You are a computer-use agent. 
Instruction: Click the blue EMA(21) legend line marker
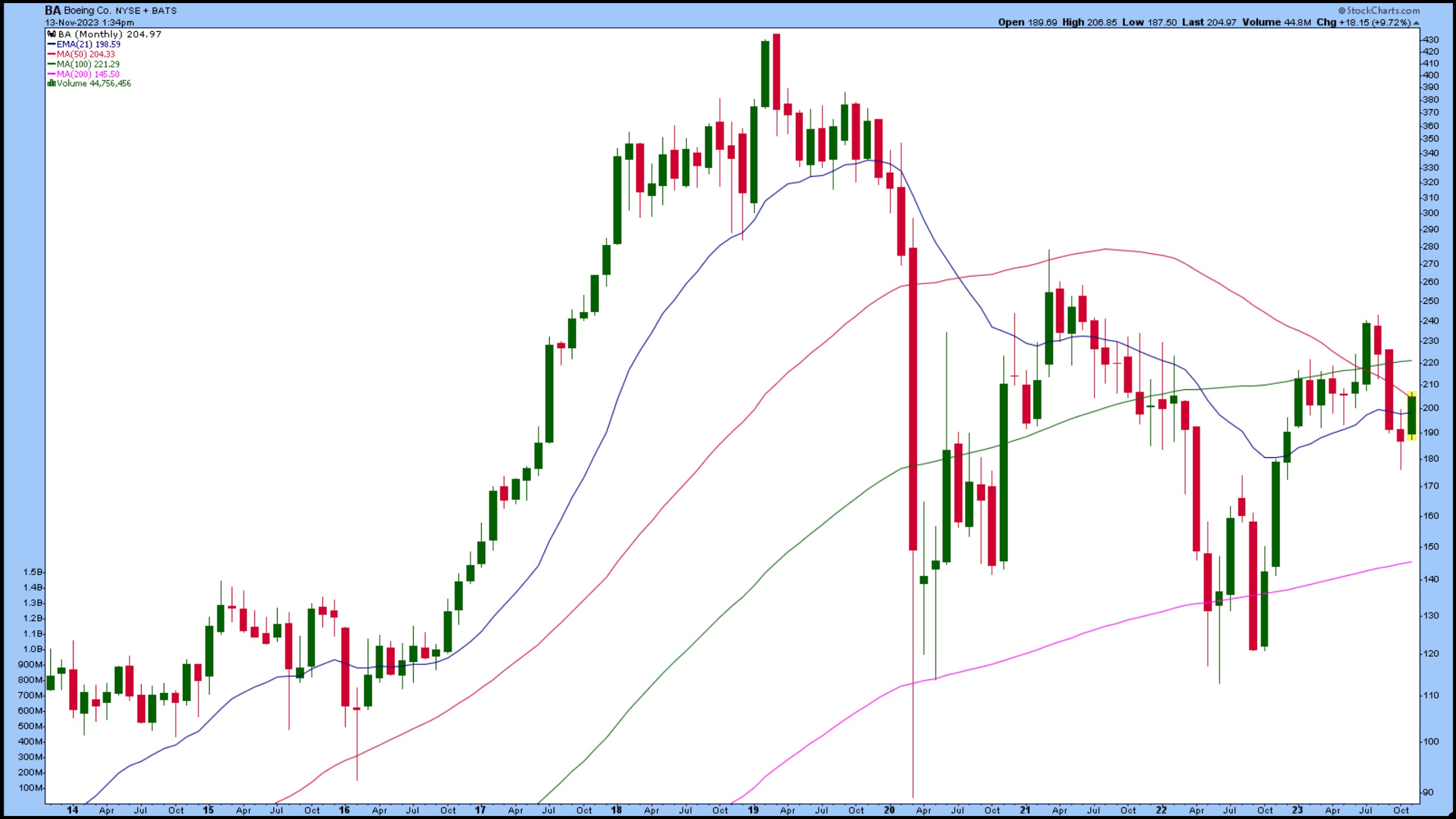click(x=51, y=44)
